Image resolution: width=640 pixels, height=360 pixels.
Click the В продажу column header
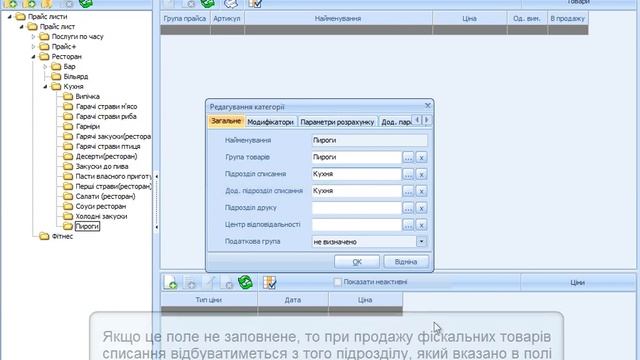568,18
